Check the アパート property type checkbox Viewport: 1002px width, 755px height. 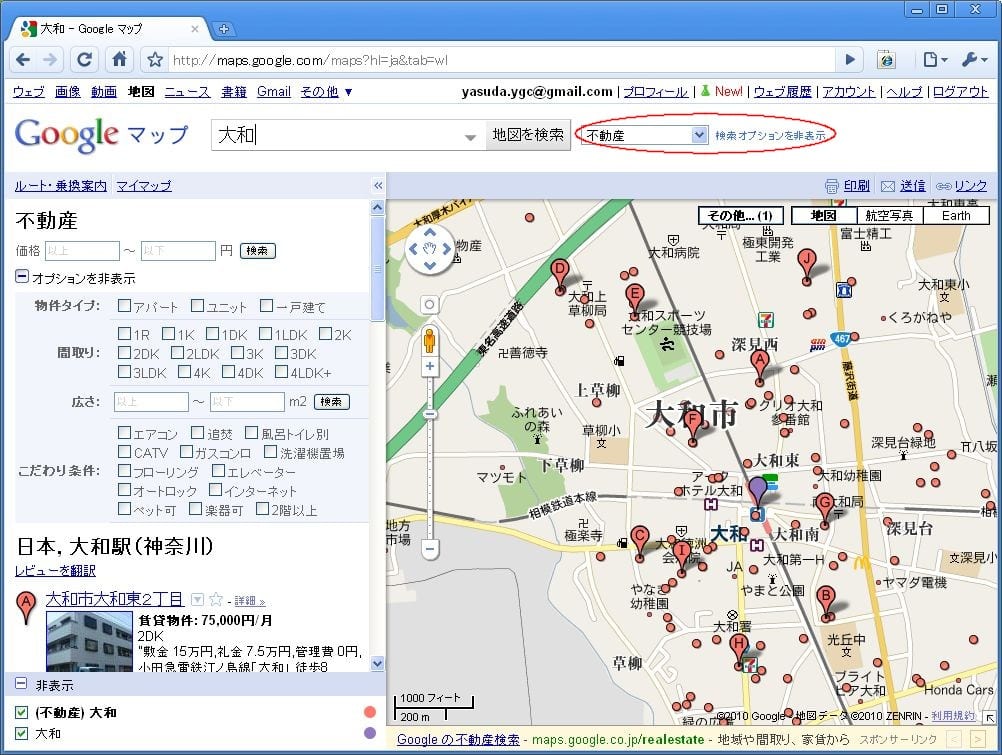click(x=125, y=306)
